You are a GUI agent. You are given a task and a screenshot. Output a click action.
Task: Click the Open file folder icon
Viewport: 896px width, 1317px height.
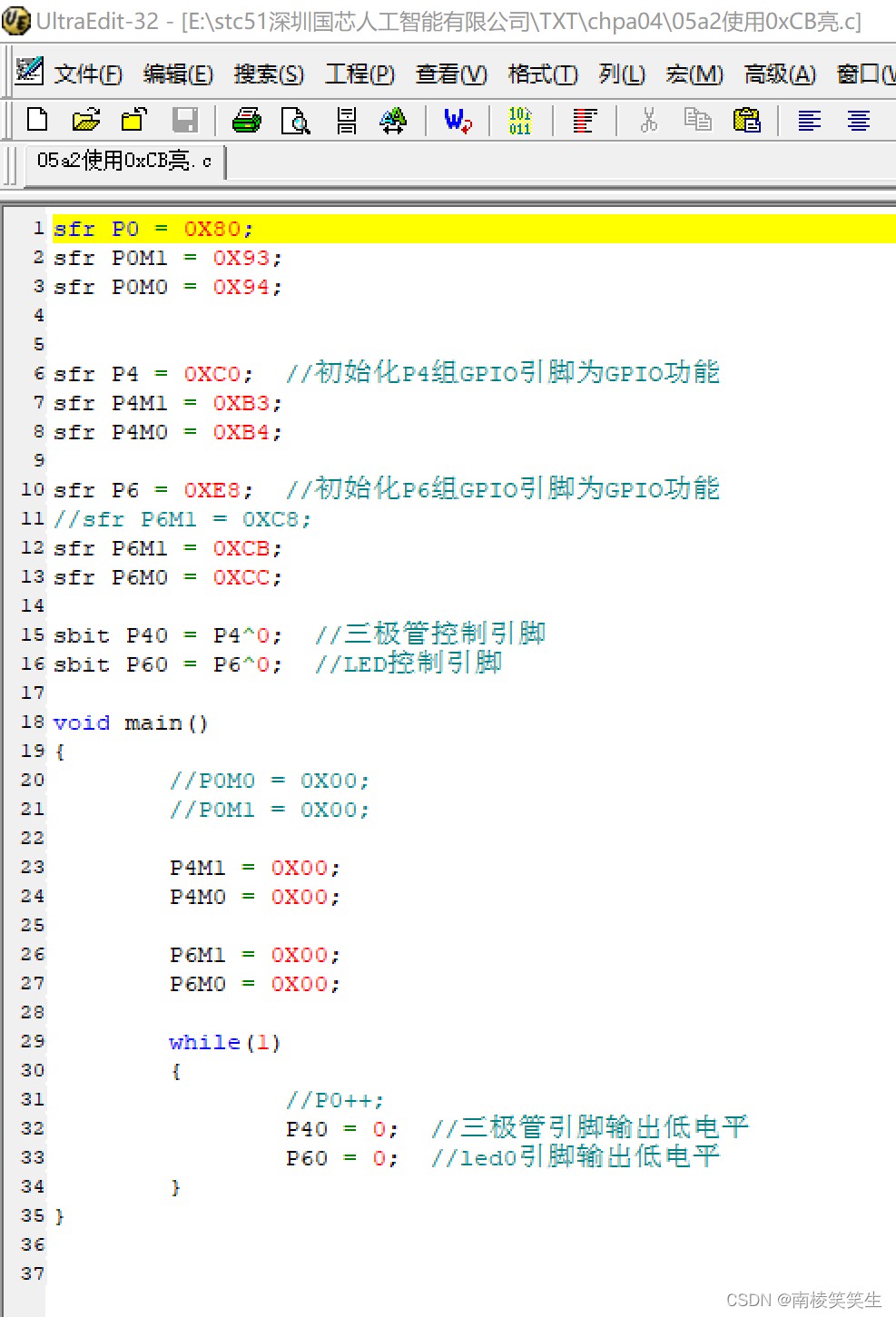[86, 120]
